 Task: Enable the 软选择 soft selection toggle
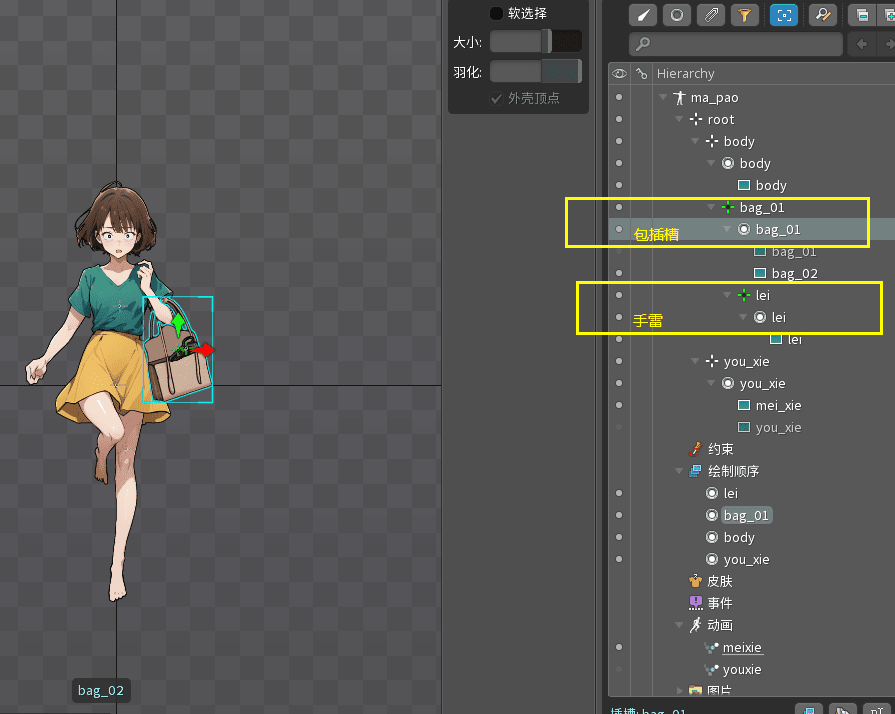click(x=496, y=14)
